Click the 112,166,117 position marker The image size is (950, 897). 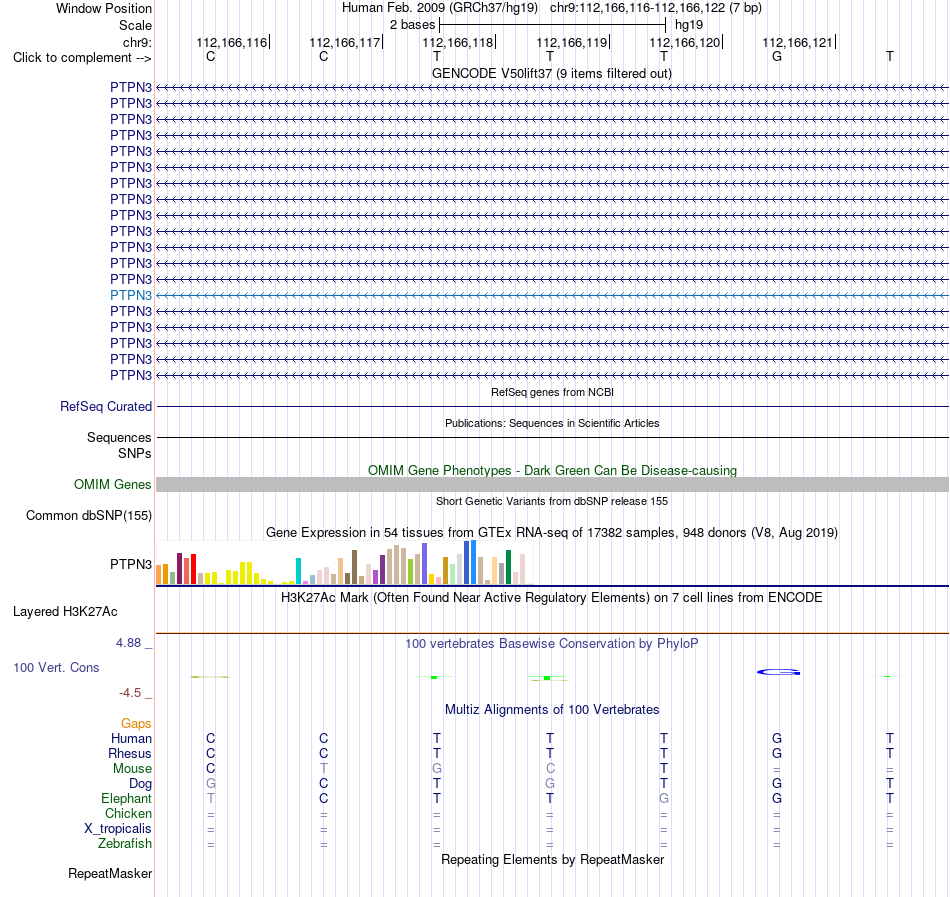(x=345, y=42)
